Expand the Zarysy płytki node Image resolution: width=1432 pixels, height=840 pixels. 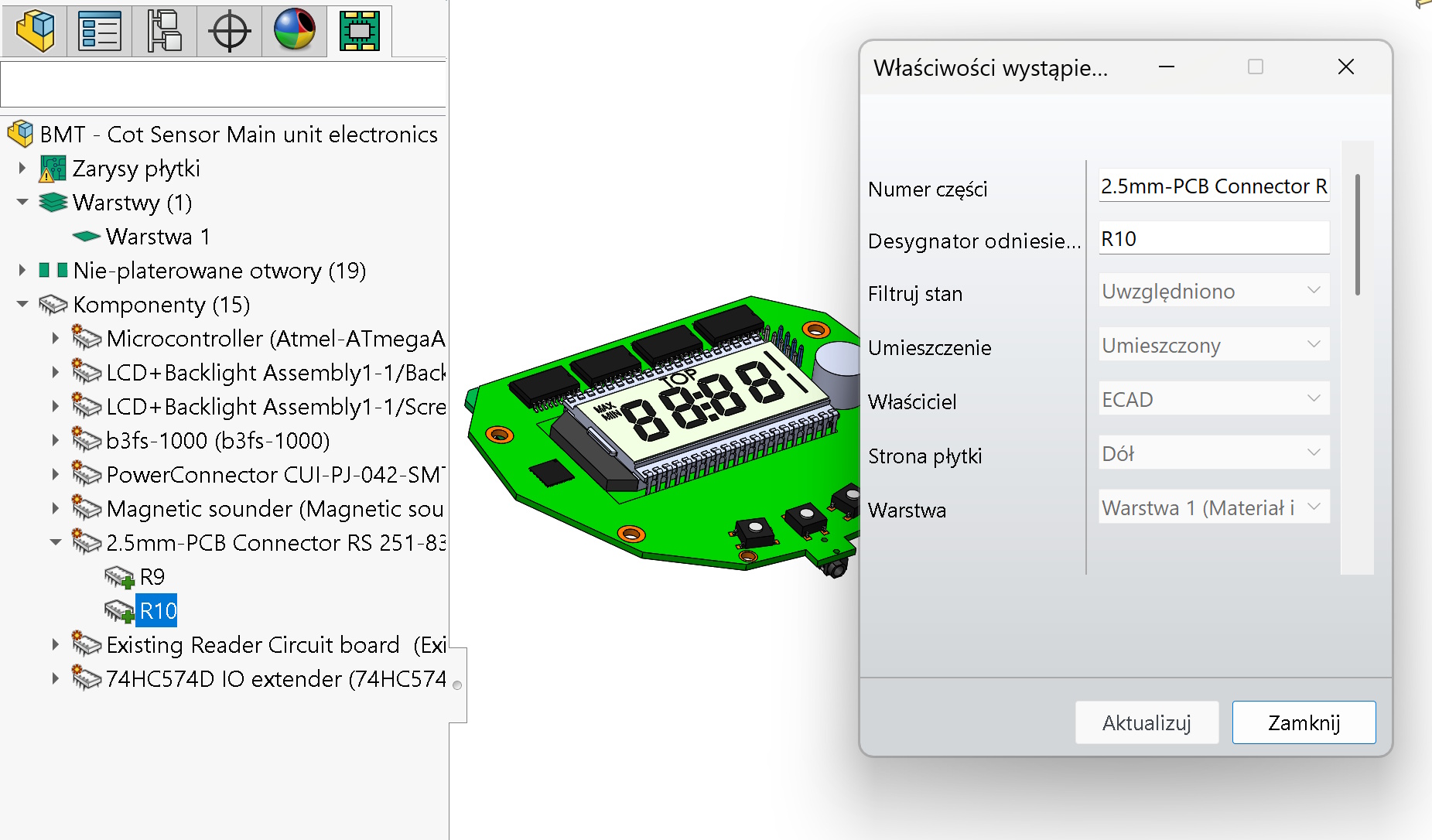(x=22, y=168)
